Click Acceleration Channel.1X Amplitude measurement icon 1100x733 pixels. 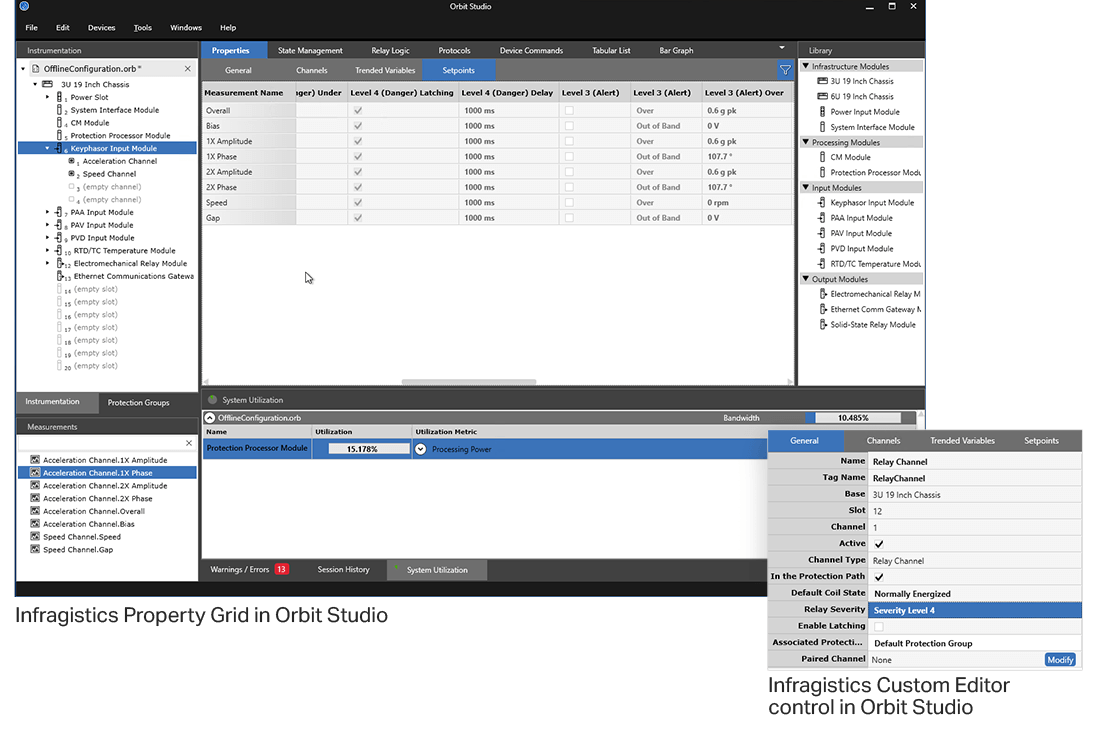click(x=35, y=460)
